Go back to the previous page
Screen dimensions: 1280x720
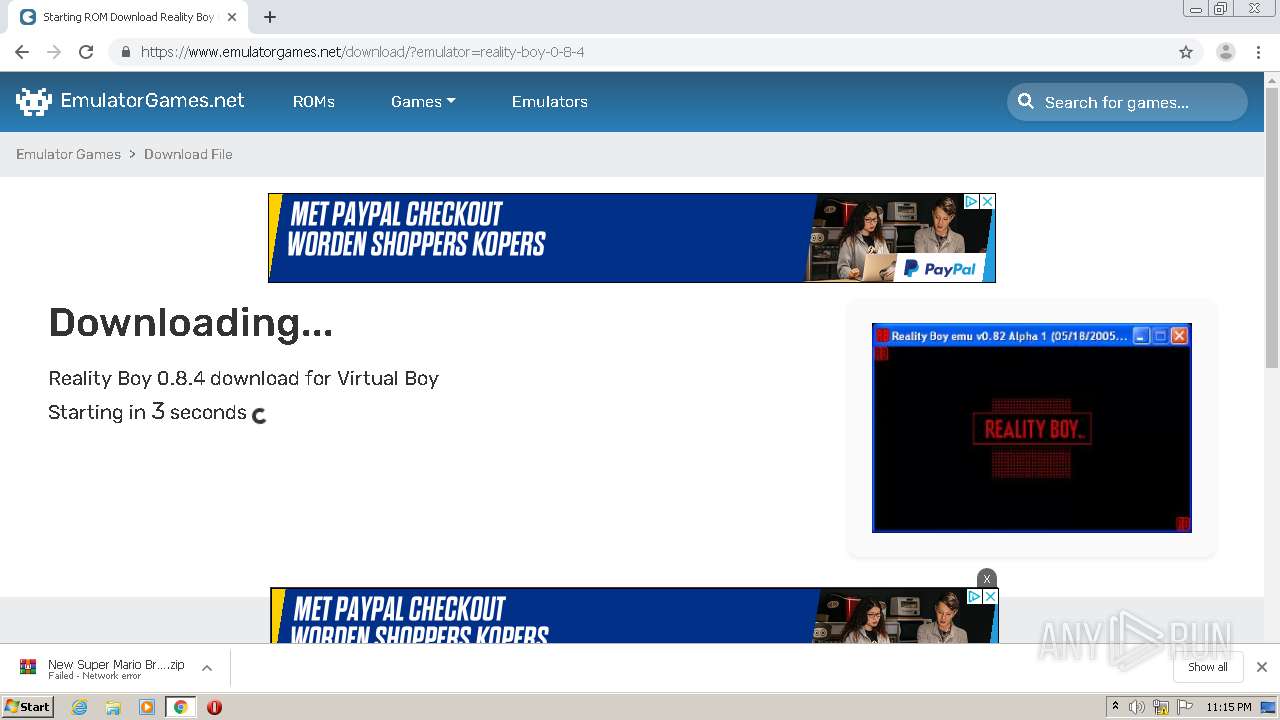pyautogui.click(x=22, y=52)
